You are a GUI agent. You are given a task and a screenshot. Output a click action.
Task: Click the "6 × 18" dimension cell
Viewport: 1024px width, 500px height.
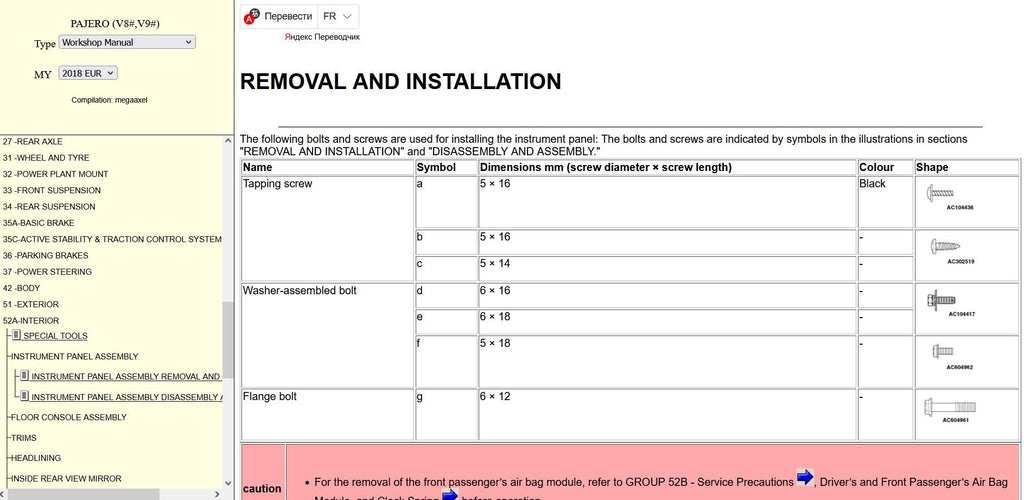click(x=667, y=322)
